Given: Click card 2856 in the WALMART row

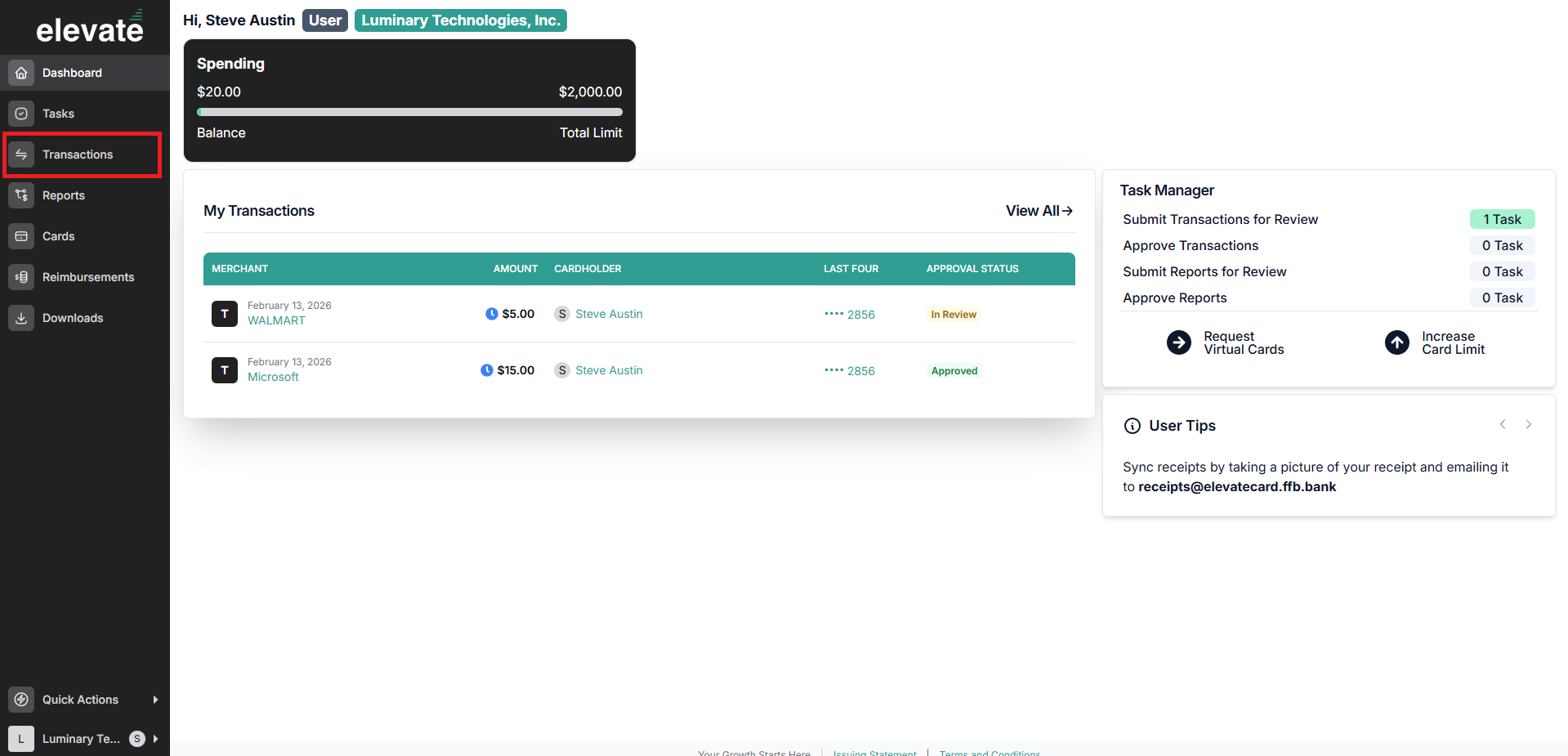Looking at the screenshot, I should click(x=850, y=315).
